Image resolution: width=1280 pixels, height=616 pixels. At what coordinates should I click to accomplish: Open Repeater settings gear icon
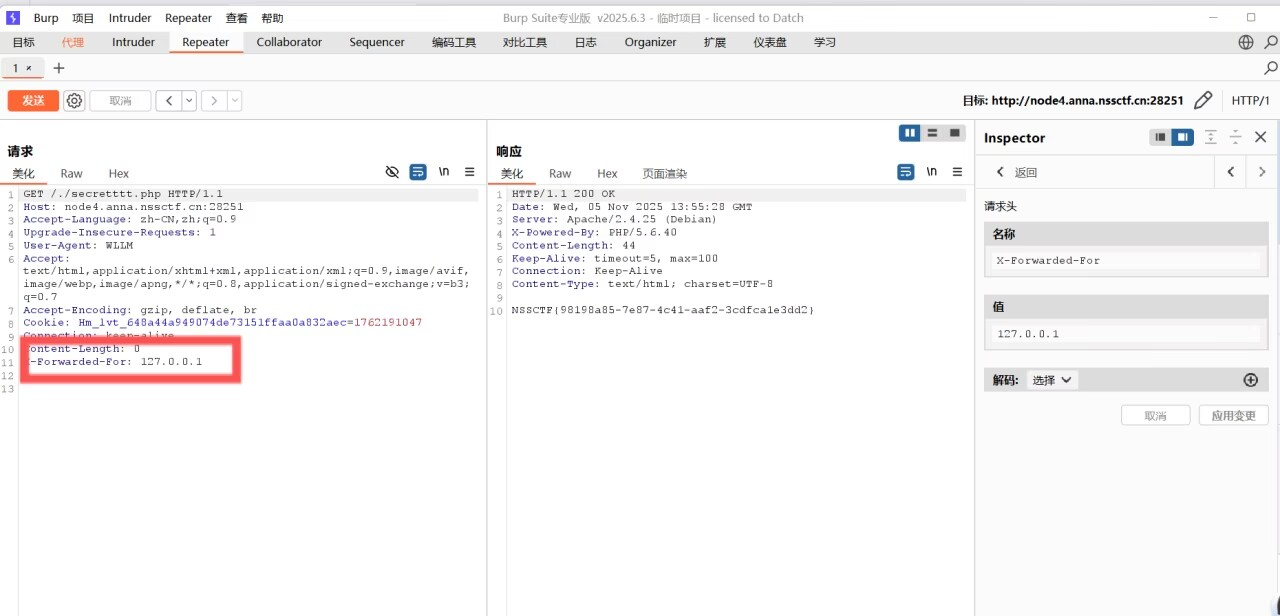(x=74, y=101)
